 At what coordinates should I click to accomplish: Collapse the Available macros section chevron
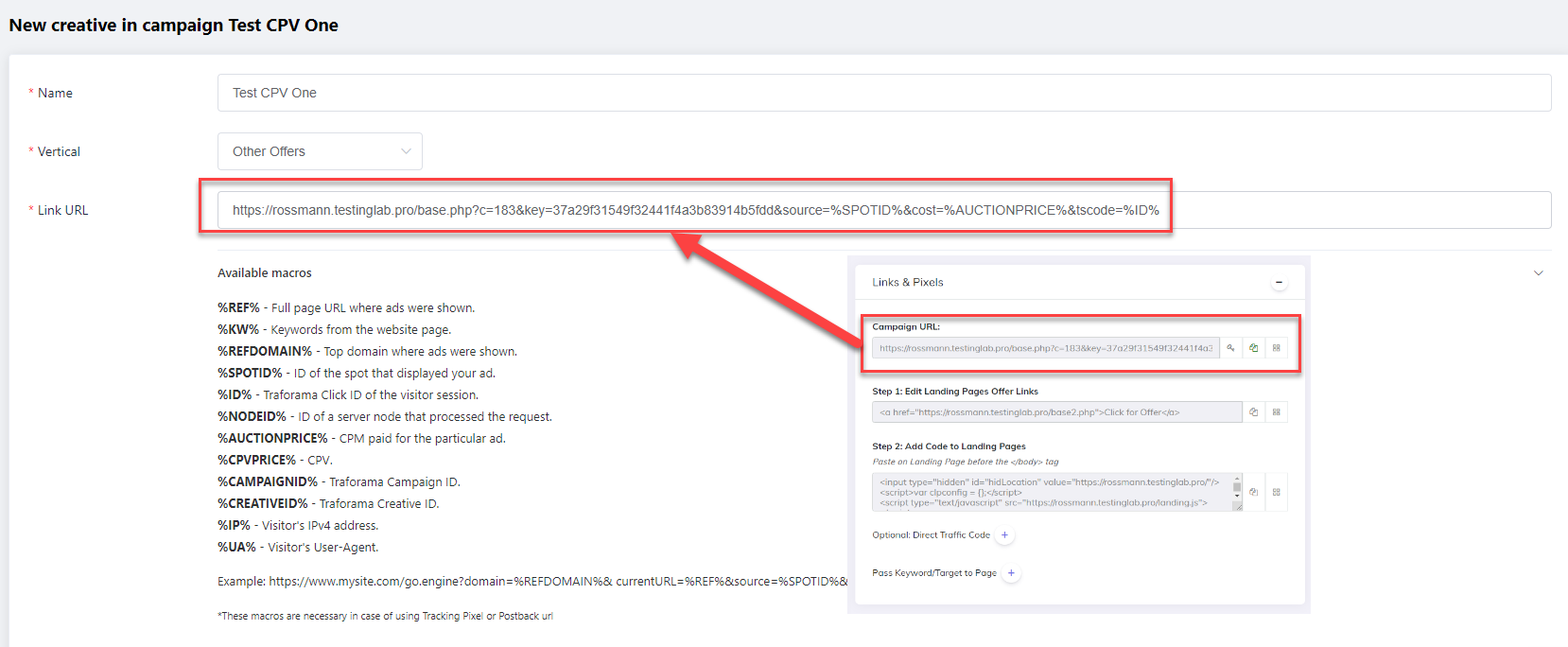pyautogui.click(x=1538, y=273)
